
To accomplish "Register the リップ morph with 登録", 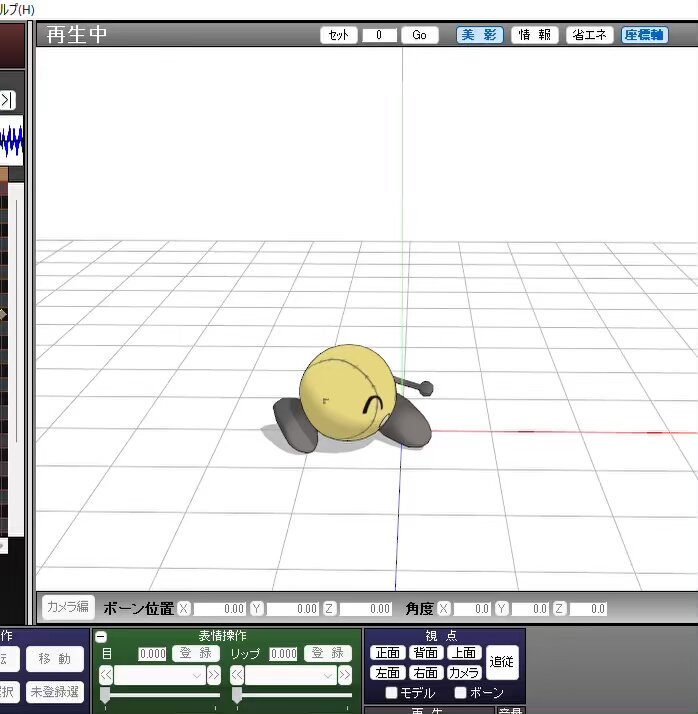I will click(x=327, y=653).
